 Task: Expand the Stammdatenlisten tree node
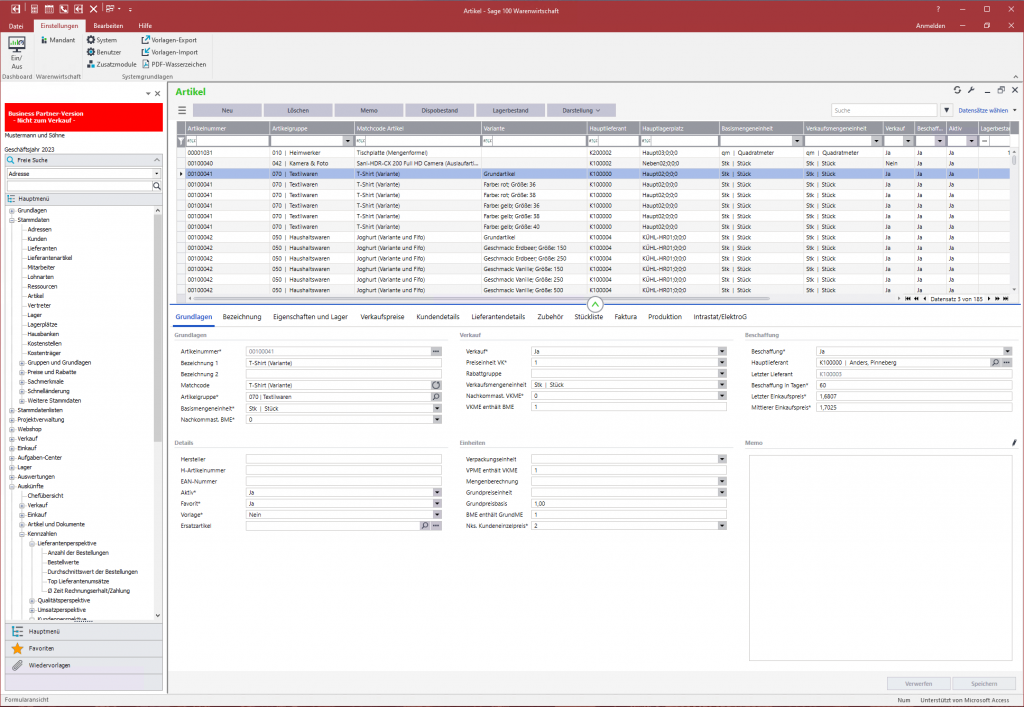click(12, 410)
